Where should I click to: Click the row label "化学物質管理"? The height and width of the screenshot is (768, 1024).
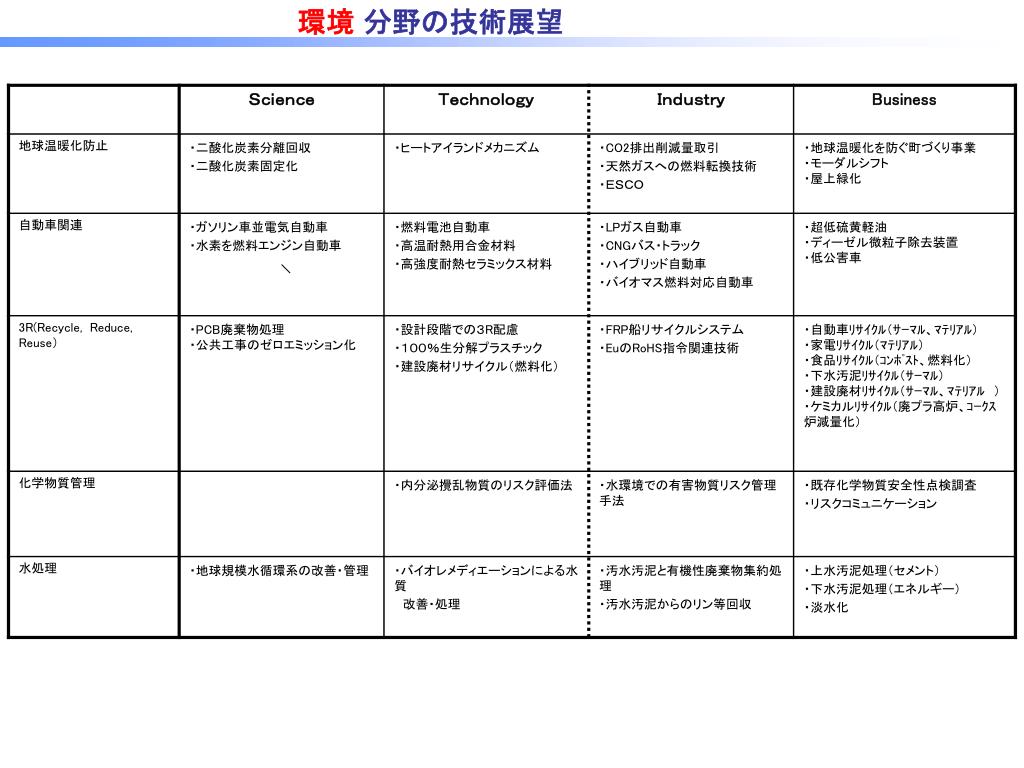click(57, 483)
